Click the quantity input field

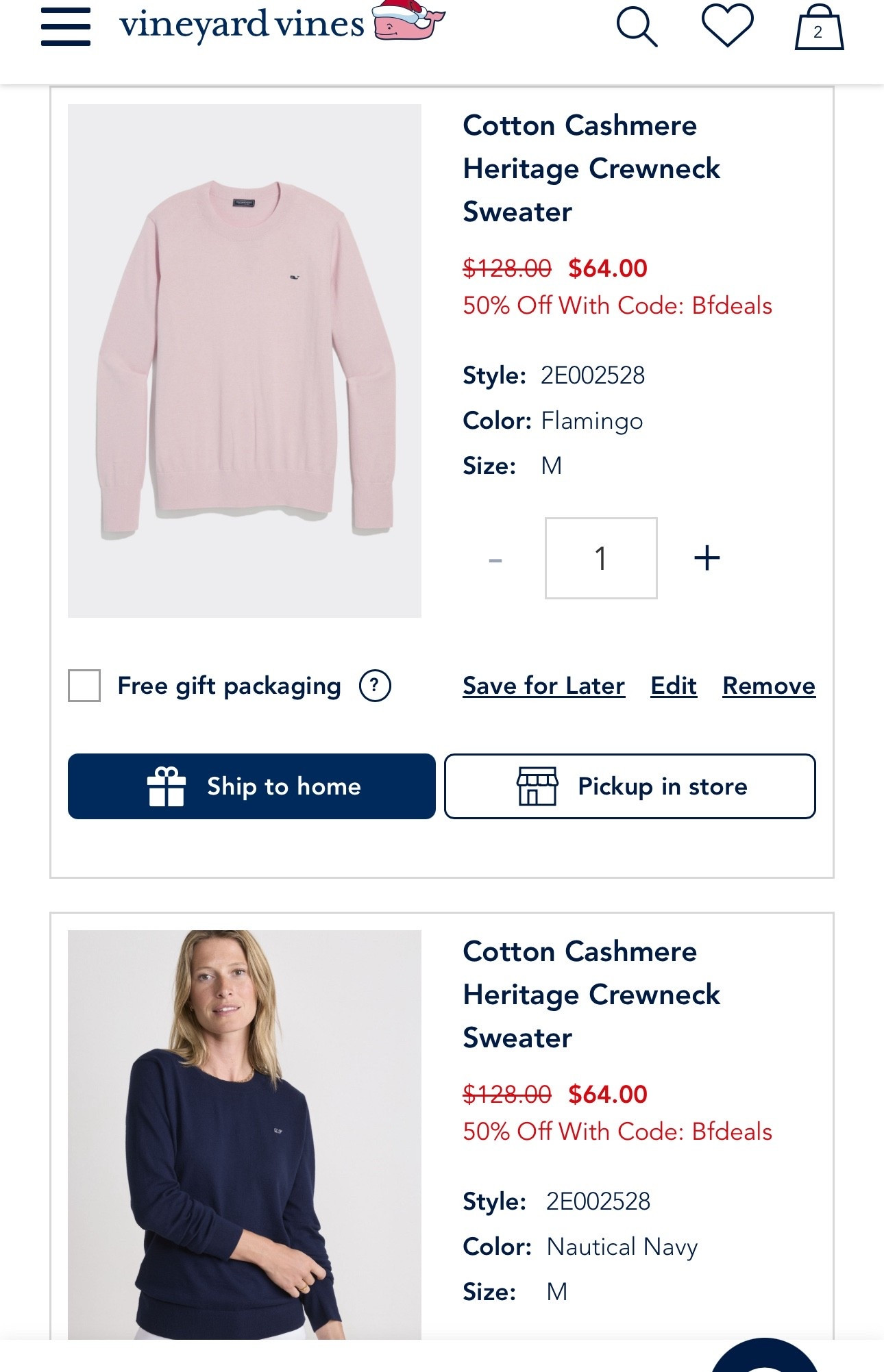click(x=600, y=558)
